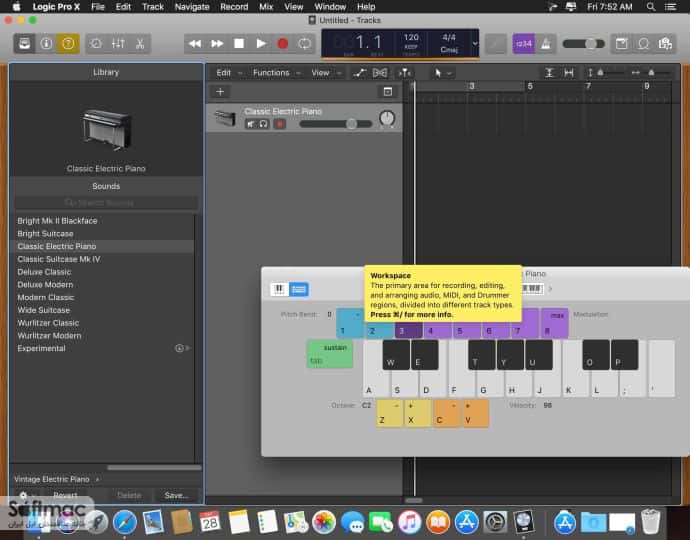Start recording with the red Record button

[283, 44]
